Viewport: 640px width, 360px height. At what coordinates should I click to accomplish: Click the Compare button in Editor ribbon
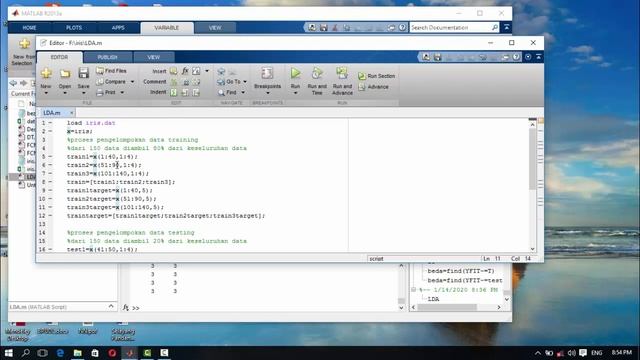111,82
